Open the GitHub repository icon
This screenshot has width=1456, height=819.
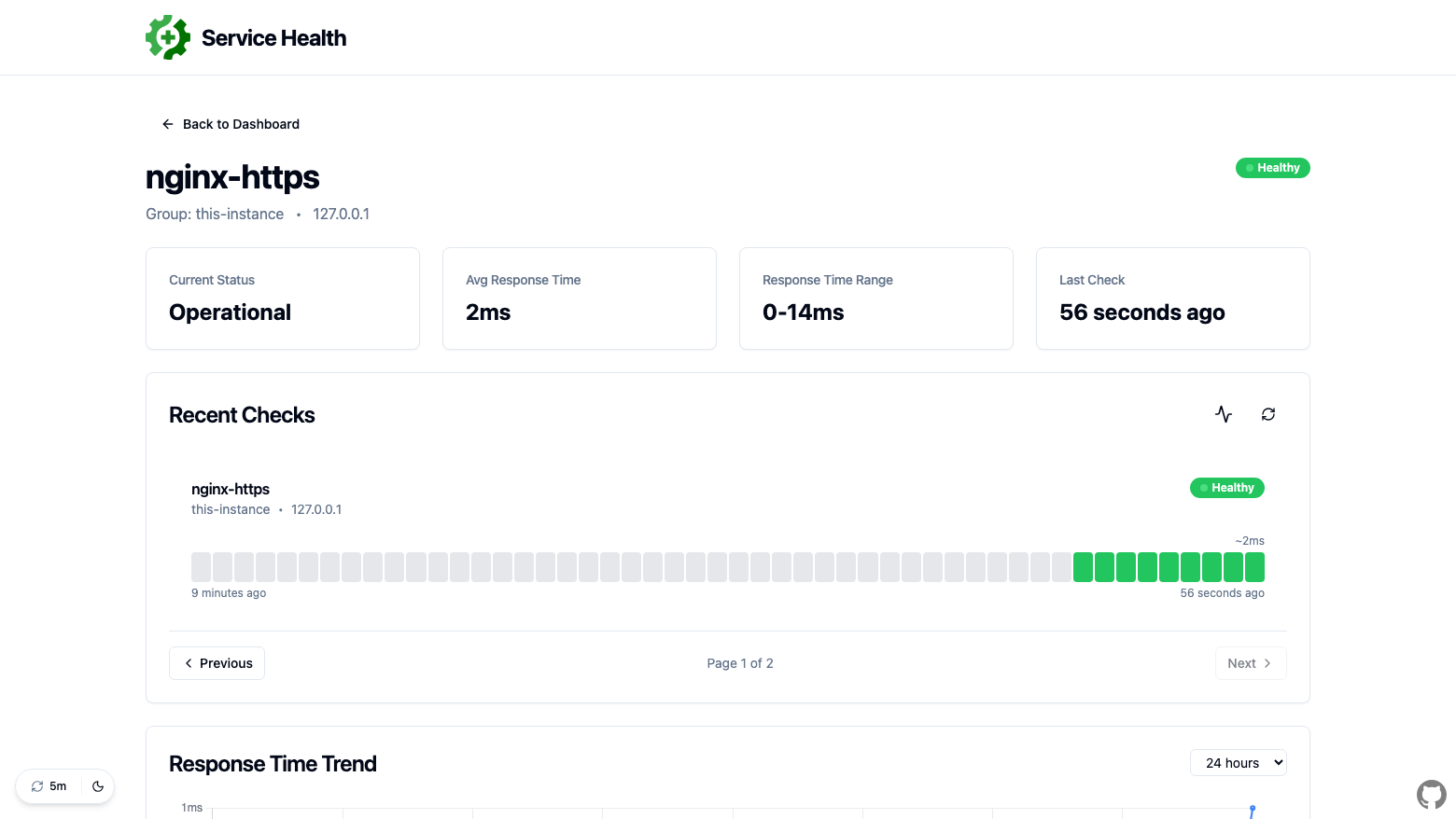[1432, 795]
